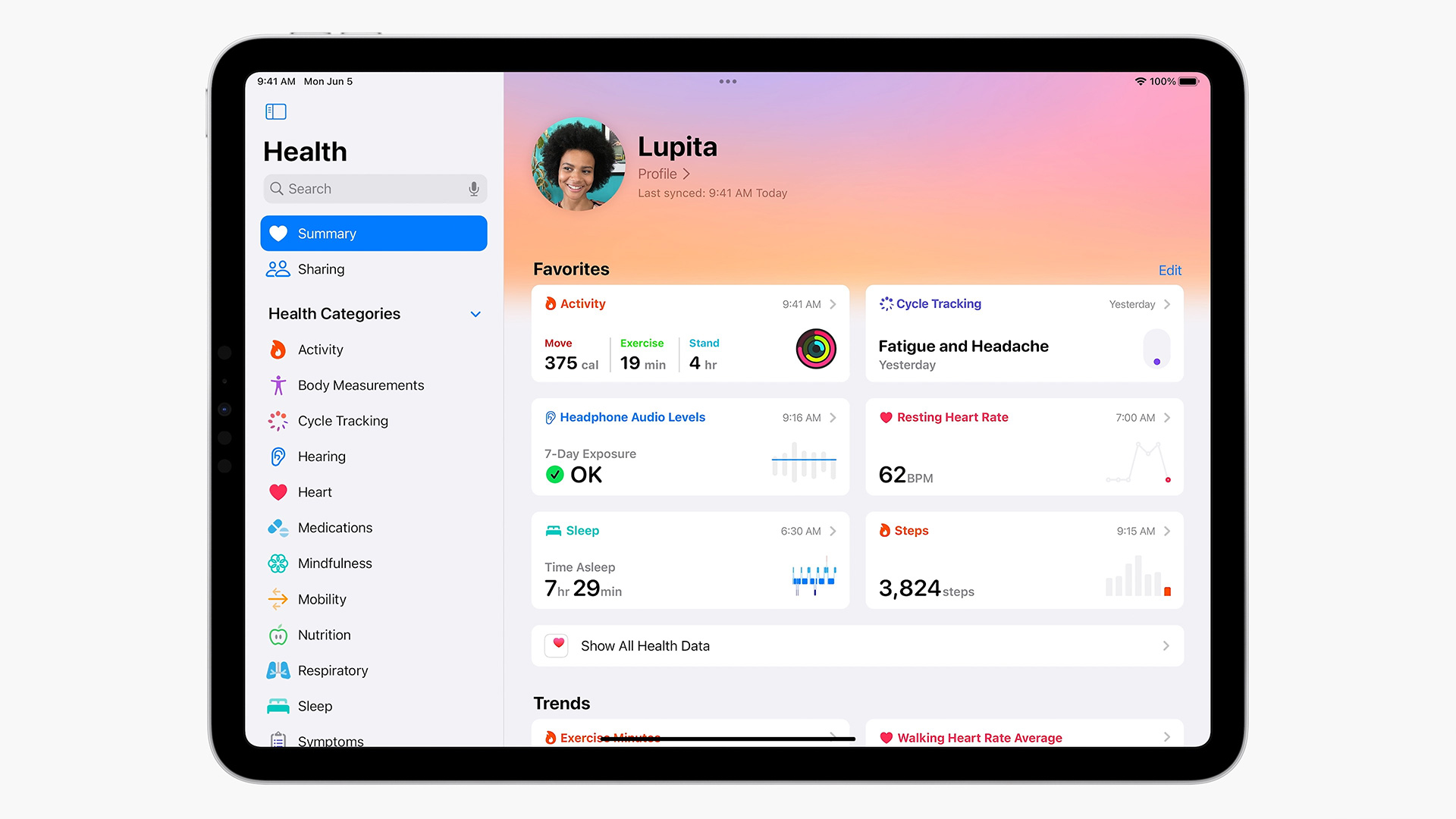
Task: Open the Summary tab
Action: (x=373, y=233)
